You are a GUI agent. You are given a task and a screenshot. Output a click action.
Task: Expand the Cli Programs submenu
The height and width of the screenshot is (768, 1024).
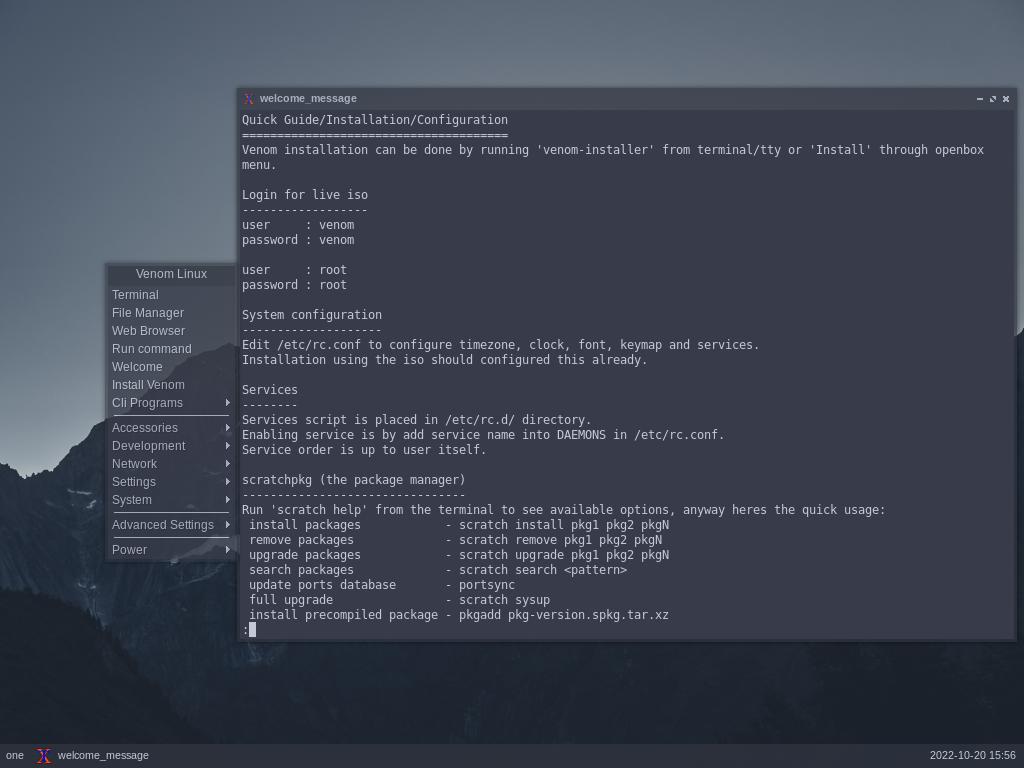[170, 403]
